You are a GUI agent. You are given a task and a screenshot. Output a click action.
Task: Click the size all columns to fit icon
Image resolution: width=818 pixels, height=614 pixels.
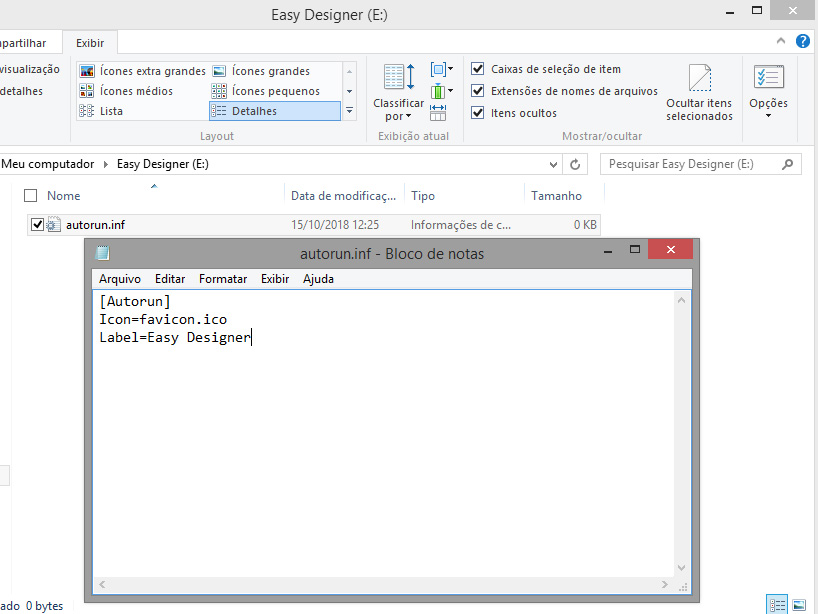coord(438,112)
